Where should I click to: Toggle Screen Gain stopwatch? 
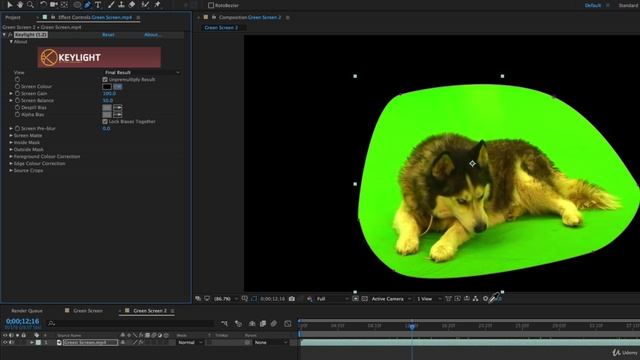(x=17, y=93)
